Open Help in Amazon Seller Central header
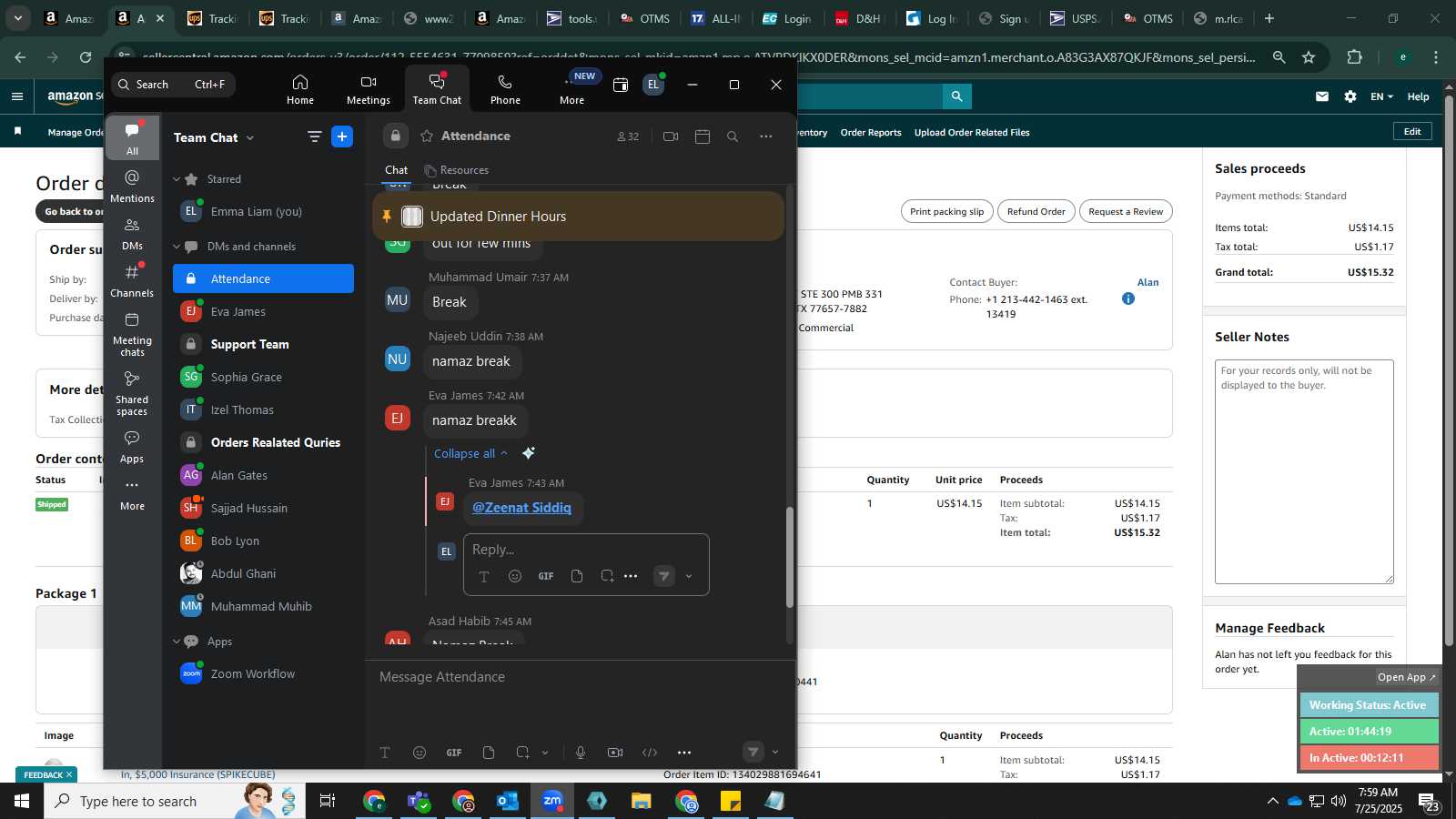 [1418, 96]
